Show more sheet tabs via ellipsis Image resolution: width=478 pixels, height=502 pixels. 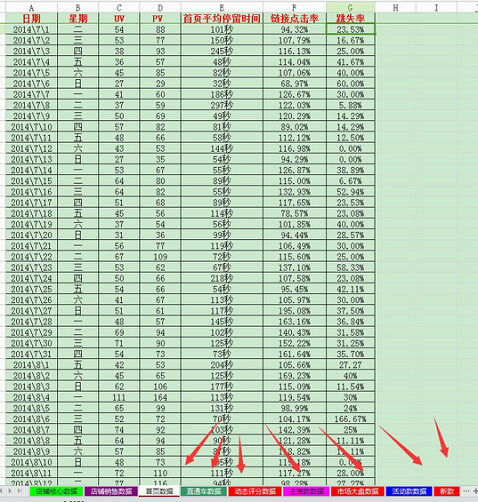(466, 491)
